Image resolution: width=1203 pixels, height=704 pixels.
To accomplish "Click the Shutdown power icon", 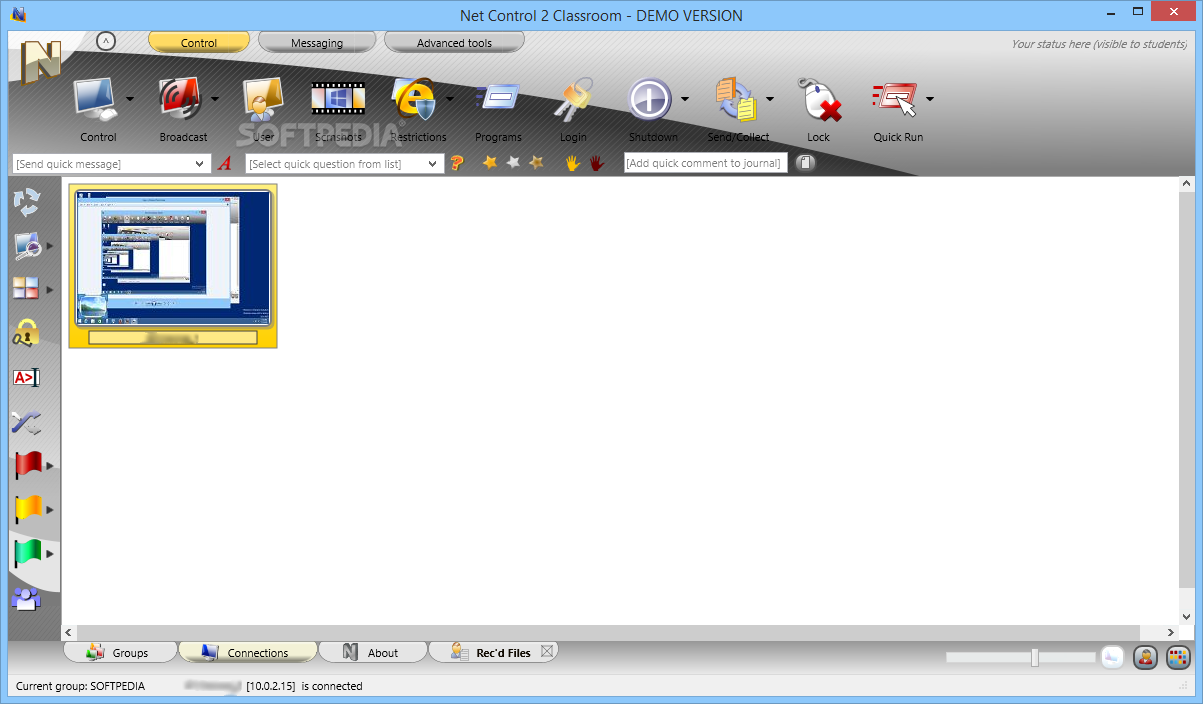I will 651,99.
